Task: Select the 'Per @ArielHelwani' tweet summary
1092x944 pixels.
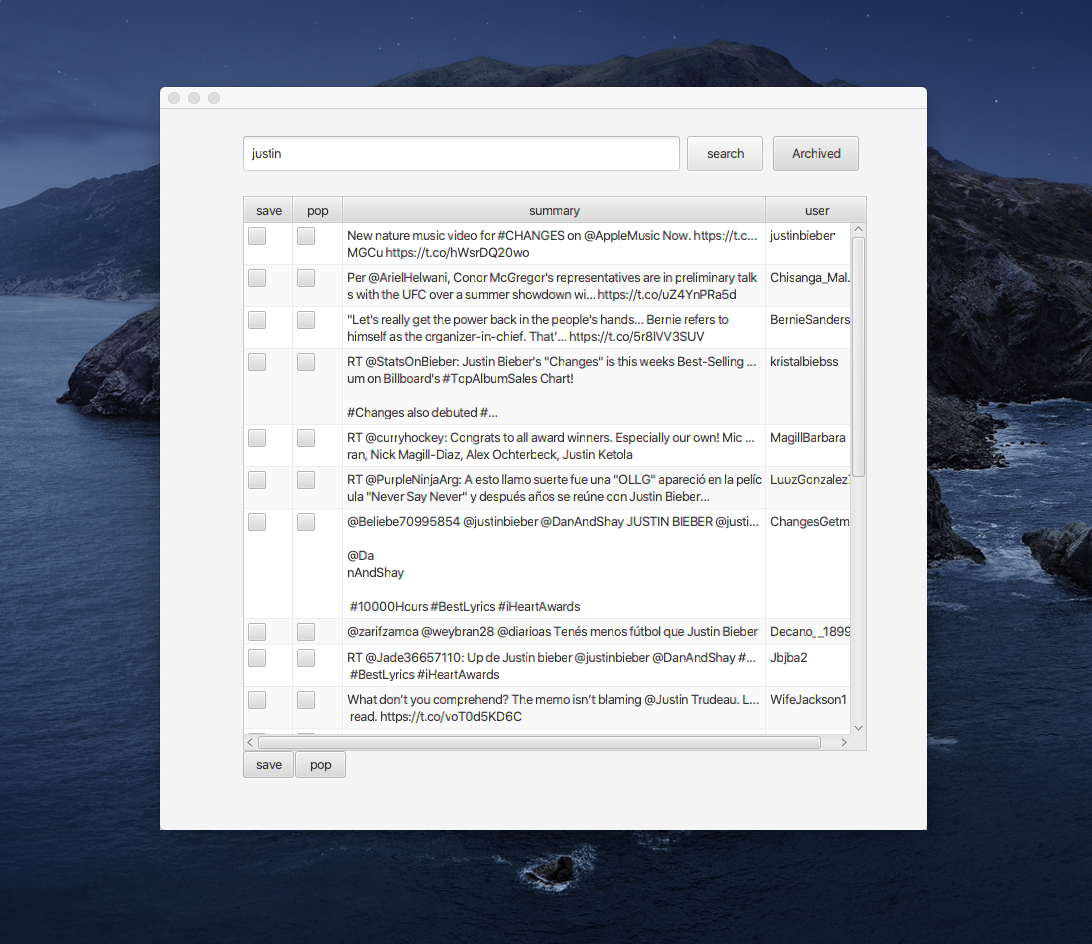Action: [554, 286]
